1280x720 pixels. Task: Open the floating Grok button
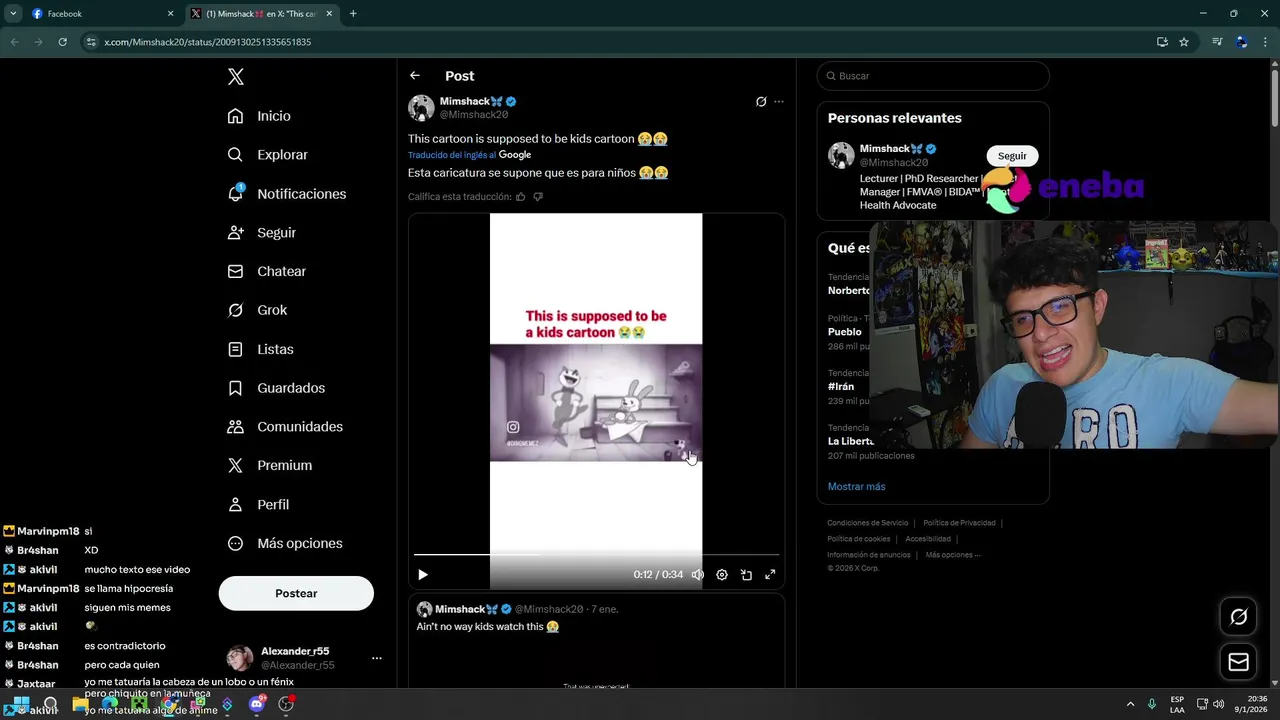[1238, 617]
